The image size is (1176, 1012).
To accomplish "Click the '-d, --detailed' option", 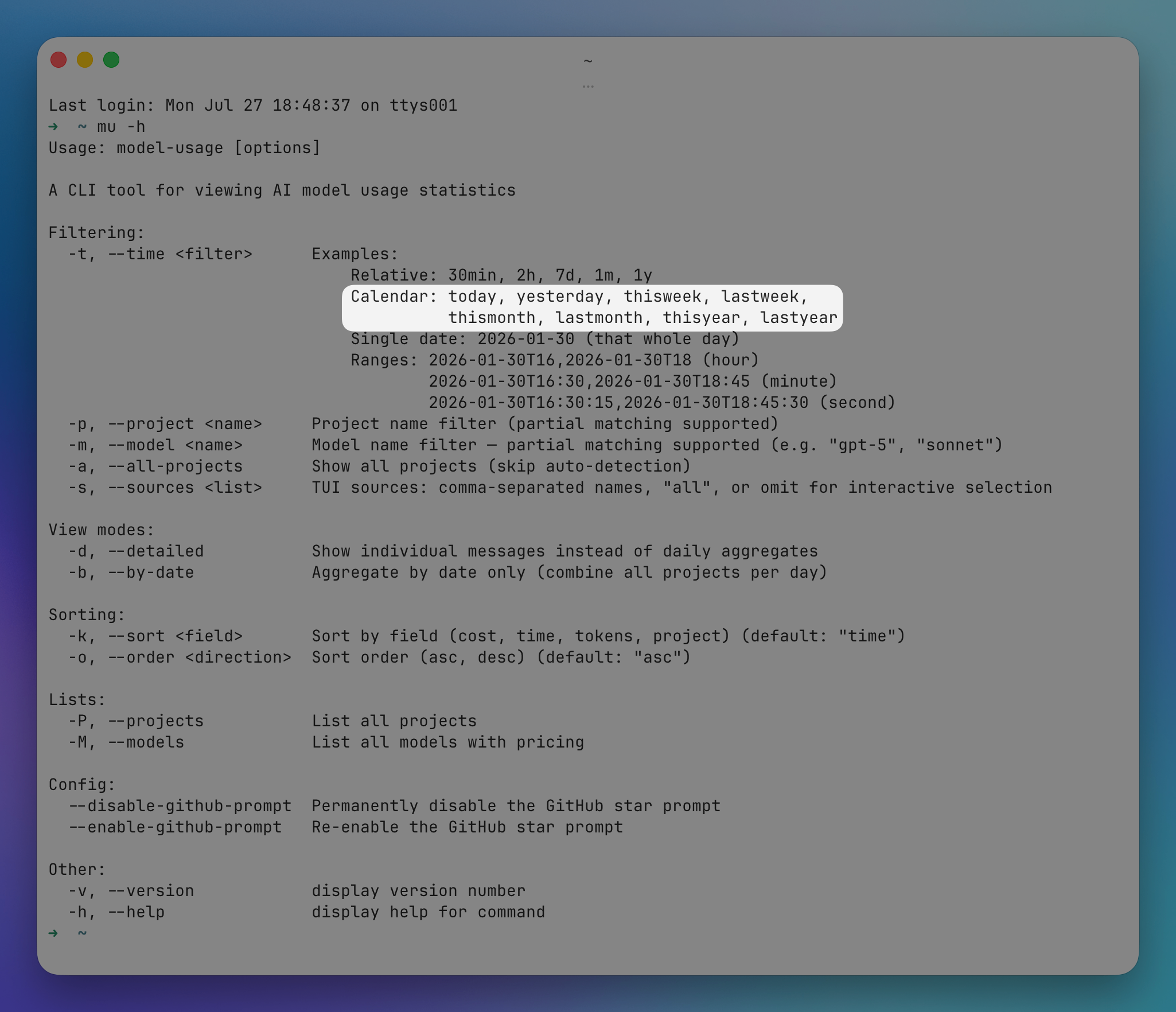I will click(x=136, y=551).
